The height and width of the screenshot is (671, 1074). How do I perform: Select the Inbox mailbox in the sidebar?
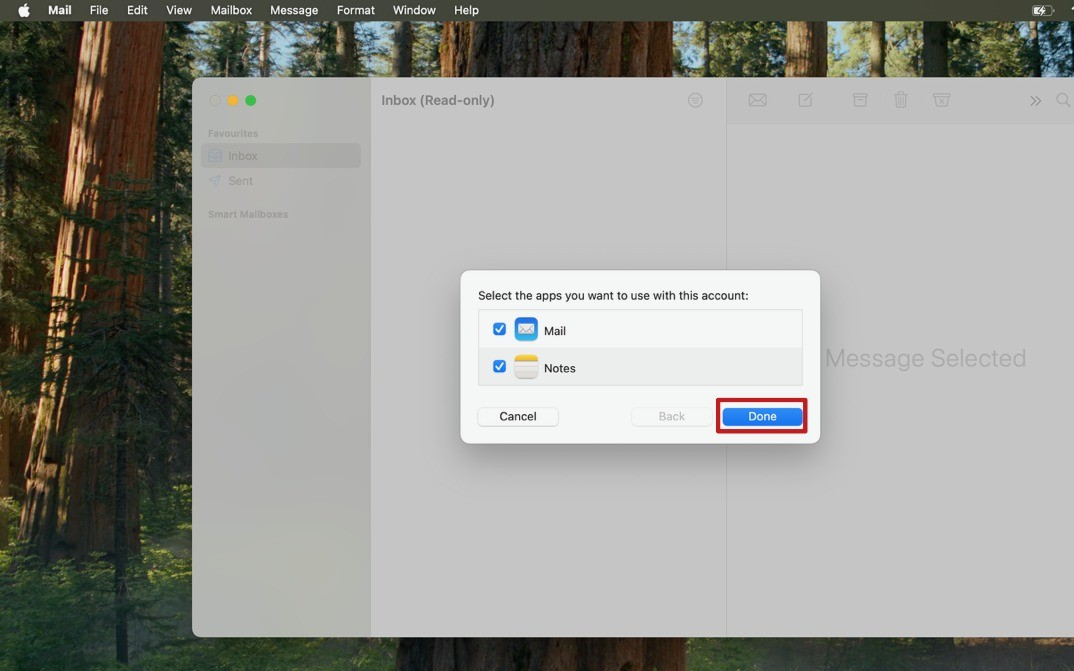coord(281,155)
